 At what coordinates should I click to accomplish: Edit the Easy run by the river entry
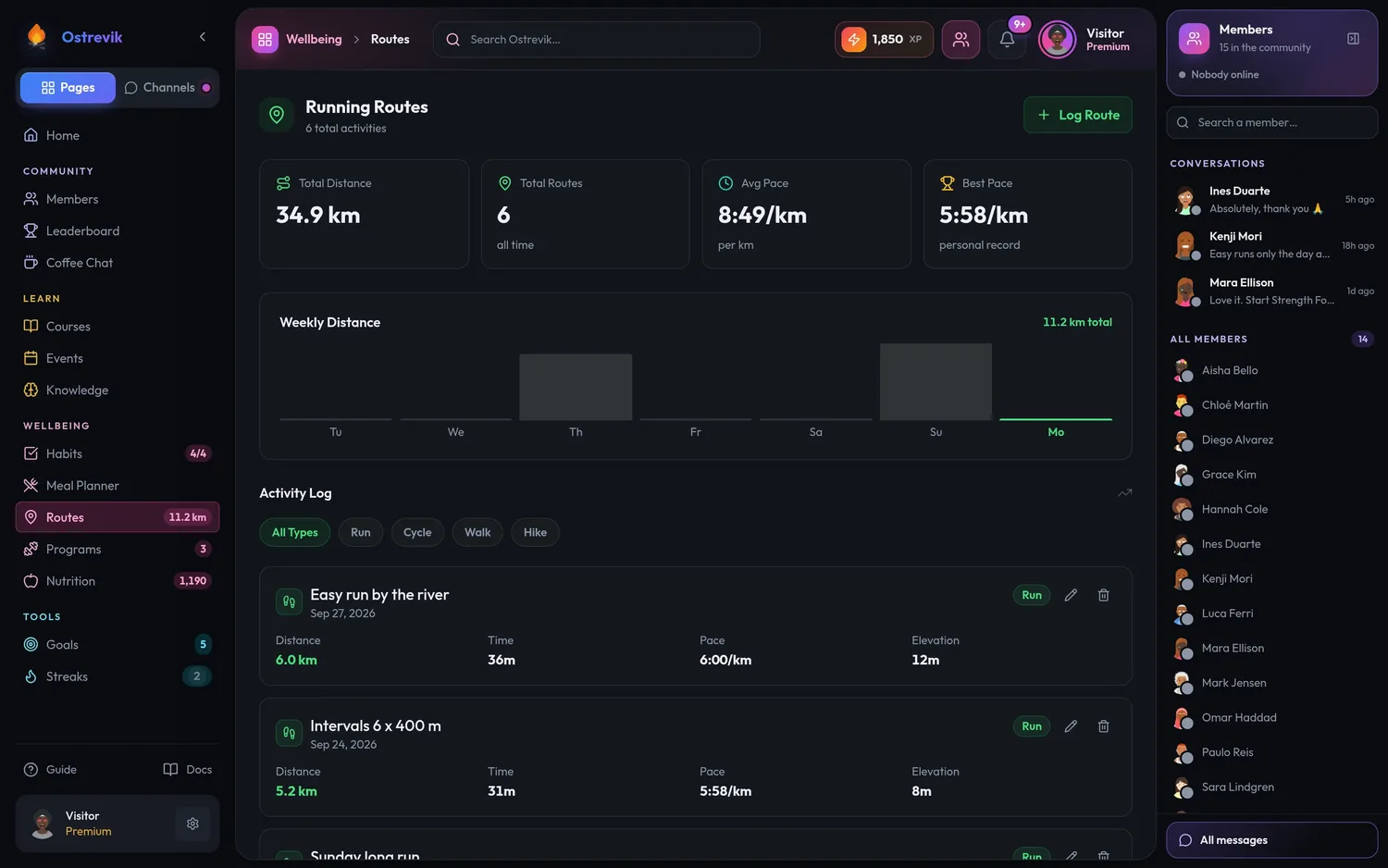point(1071,595)
